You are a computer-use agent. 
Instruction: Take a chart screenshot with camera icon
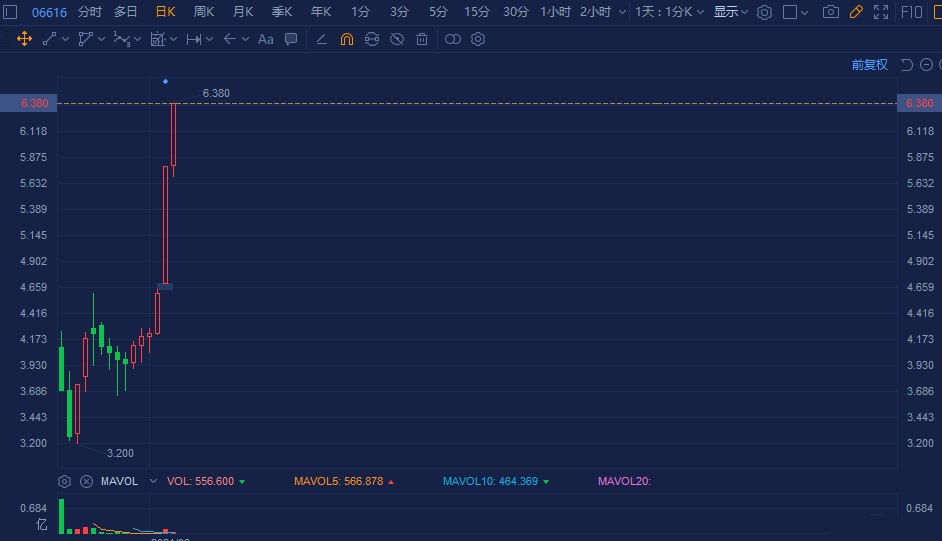[830, 12]
